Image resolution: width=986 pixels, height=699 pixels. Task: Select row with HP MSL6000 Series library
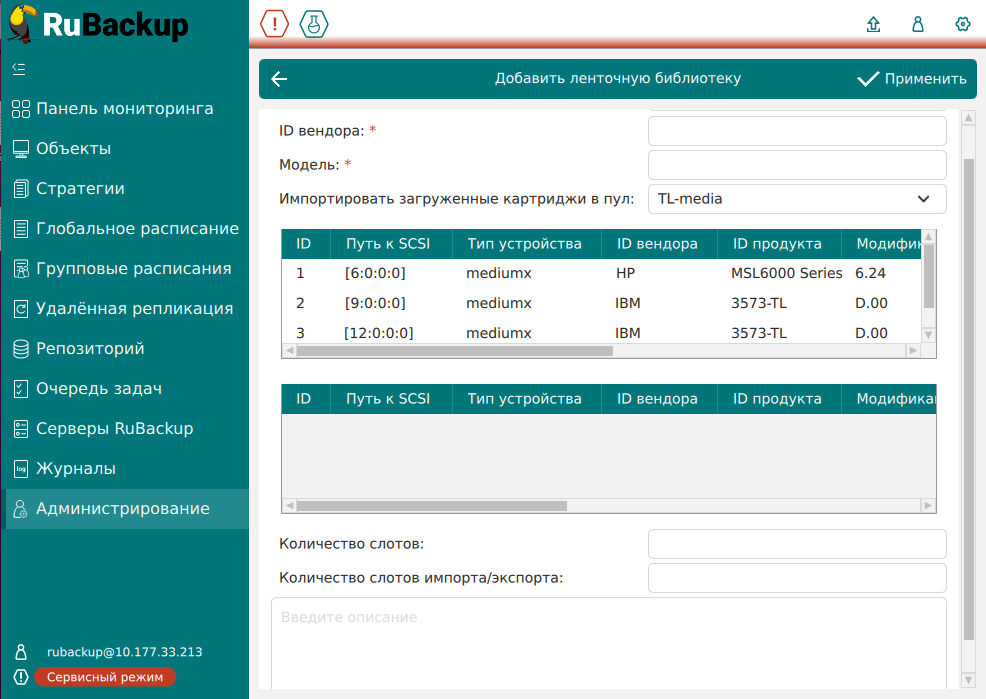click(600, 273)
